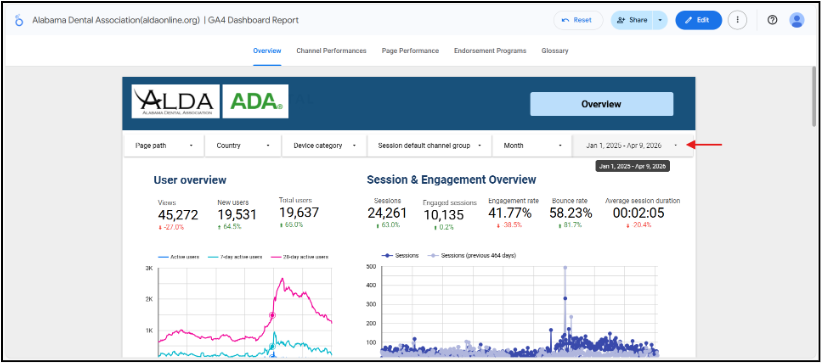This screenshot has width=822, height=363.
Task: Open the user account avatar
Action: (x=796, y=20)
